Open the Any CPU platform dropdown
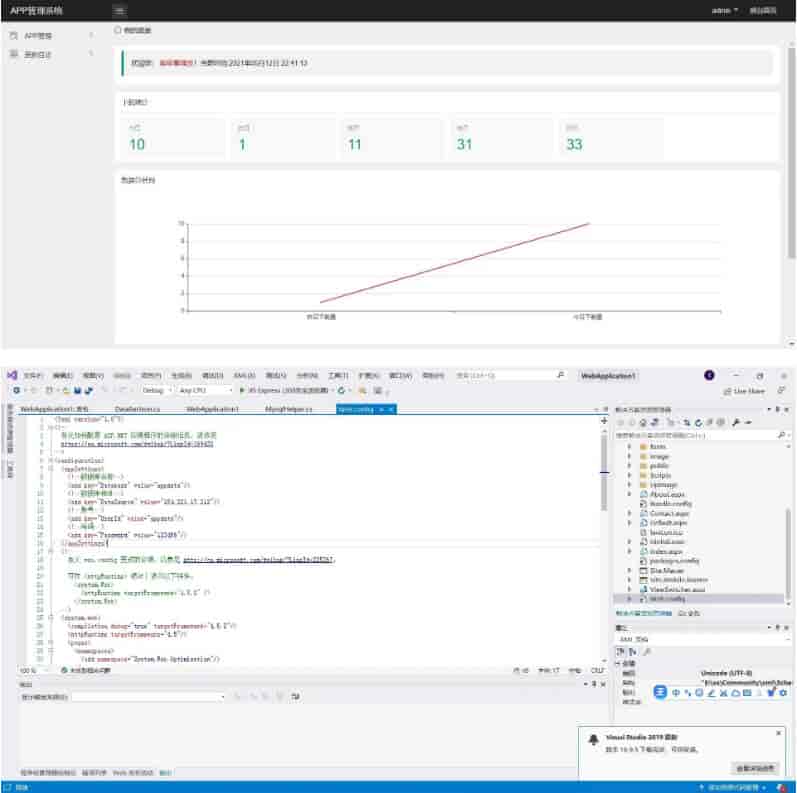The width and height of the screenshot is (797, 793). (x=198, y=390)
